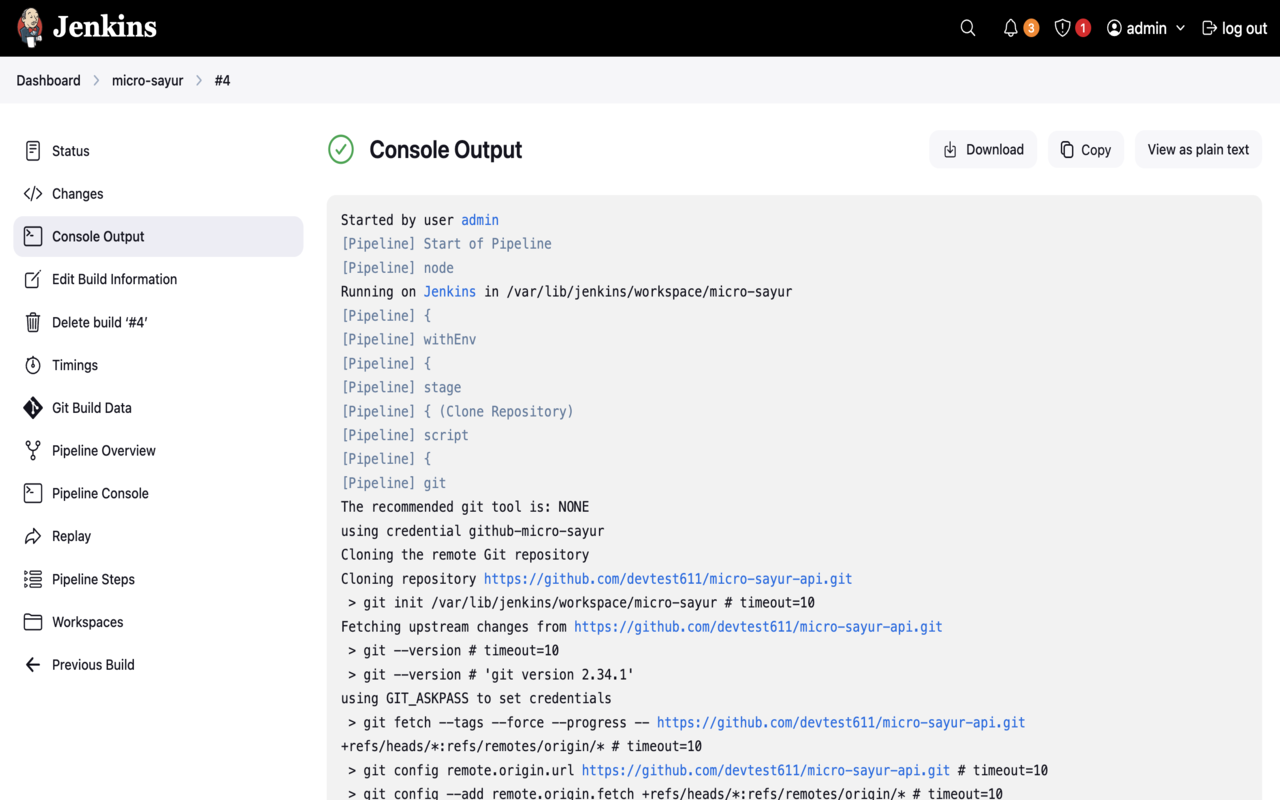The height and width of the screenshot is (800, 1280).
Task: Open the Jenkins node link in log
Action: [x=450, y=292]
